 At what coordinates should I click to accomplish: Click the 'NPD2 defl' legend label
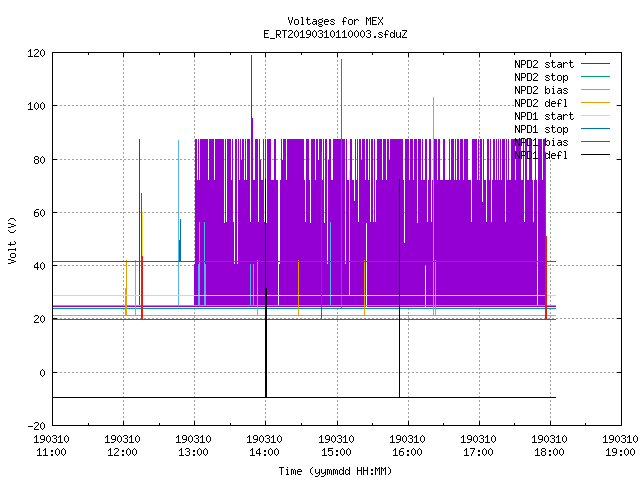point(541,103)
